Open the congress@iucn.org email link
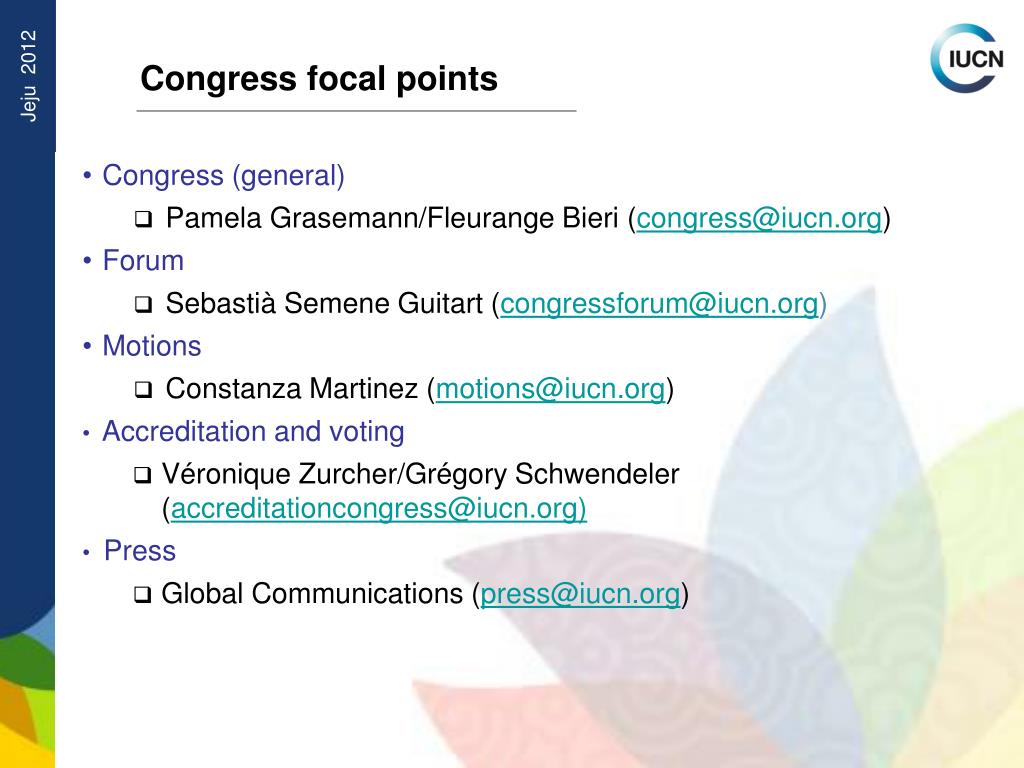 pos(759,219)
